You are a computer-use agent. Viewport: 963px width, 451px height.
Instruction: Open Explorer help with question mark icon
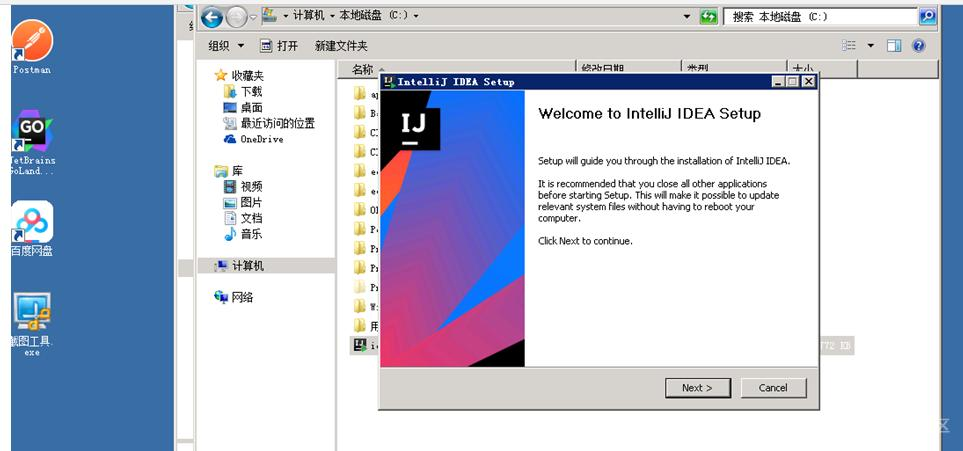pyautogui.click(x=918, y=45)
